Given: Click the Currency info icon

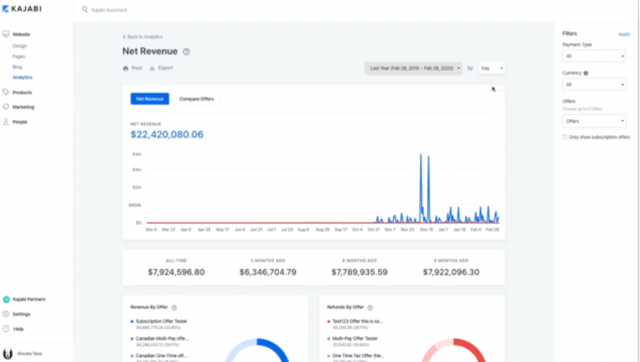Looking at the screenshot, I should click(586, 73).
